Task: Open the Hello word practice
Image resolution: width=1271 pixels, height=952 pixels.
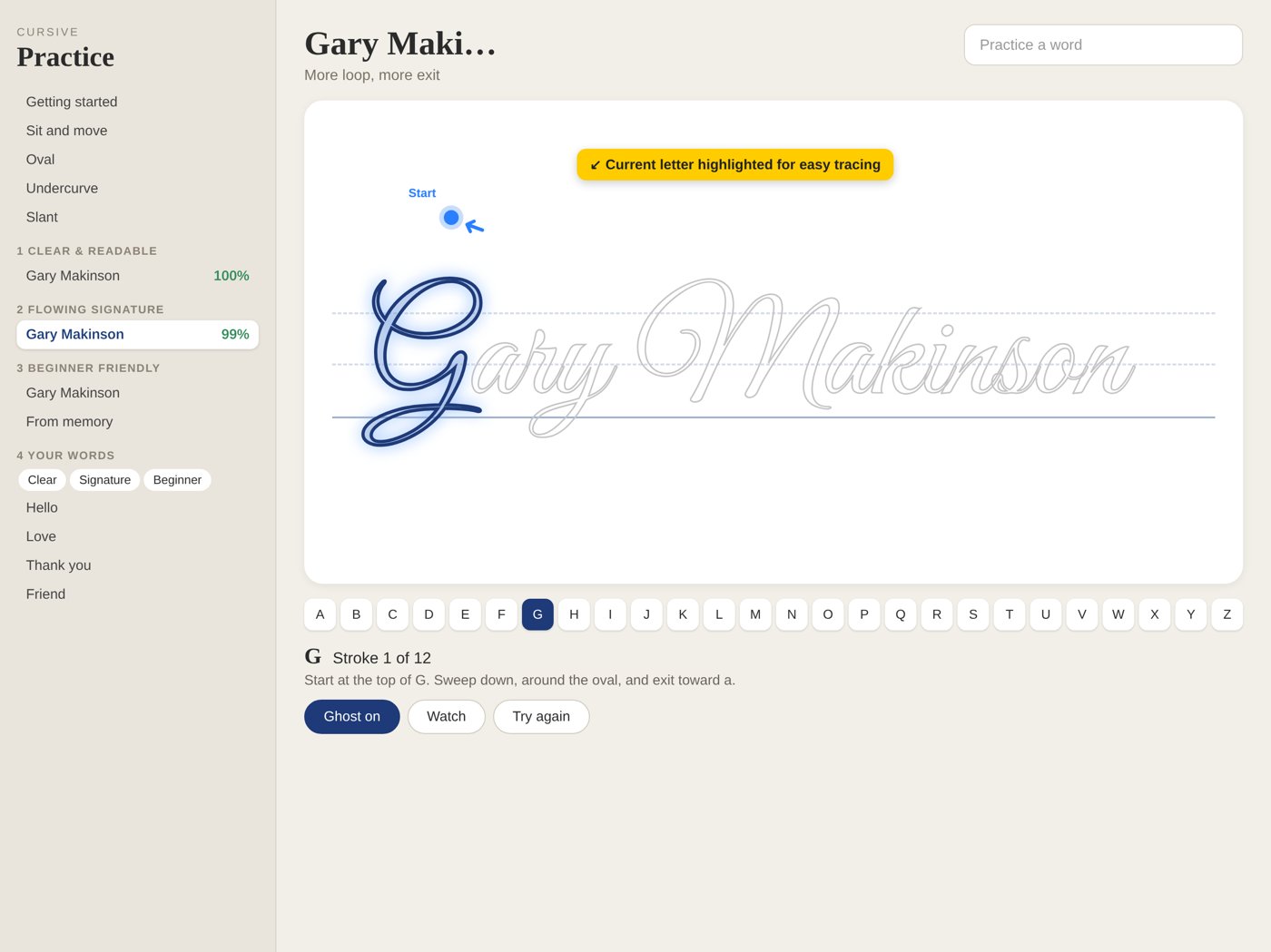Action: pyautogui.click(x=137, y=508)
